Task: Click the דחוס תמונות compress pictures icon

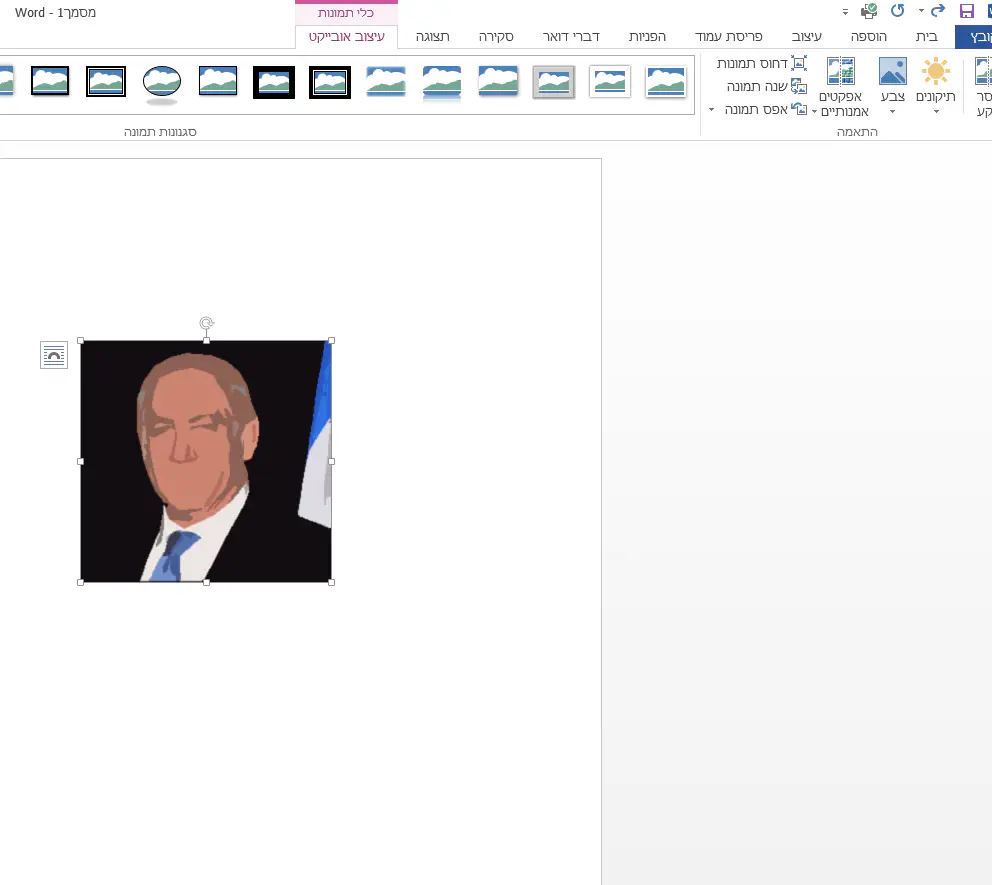Action: click(x=798, y=63)
